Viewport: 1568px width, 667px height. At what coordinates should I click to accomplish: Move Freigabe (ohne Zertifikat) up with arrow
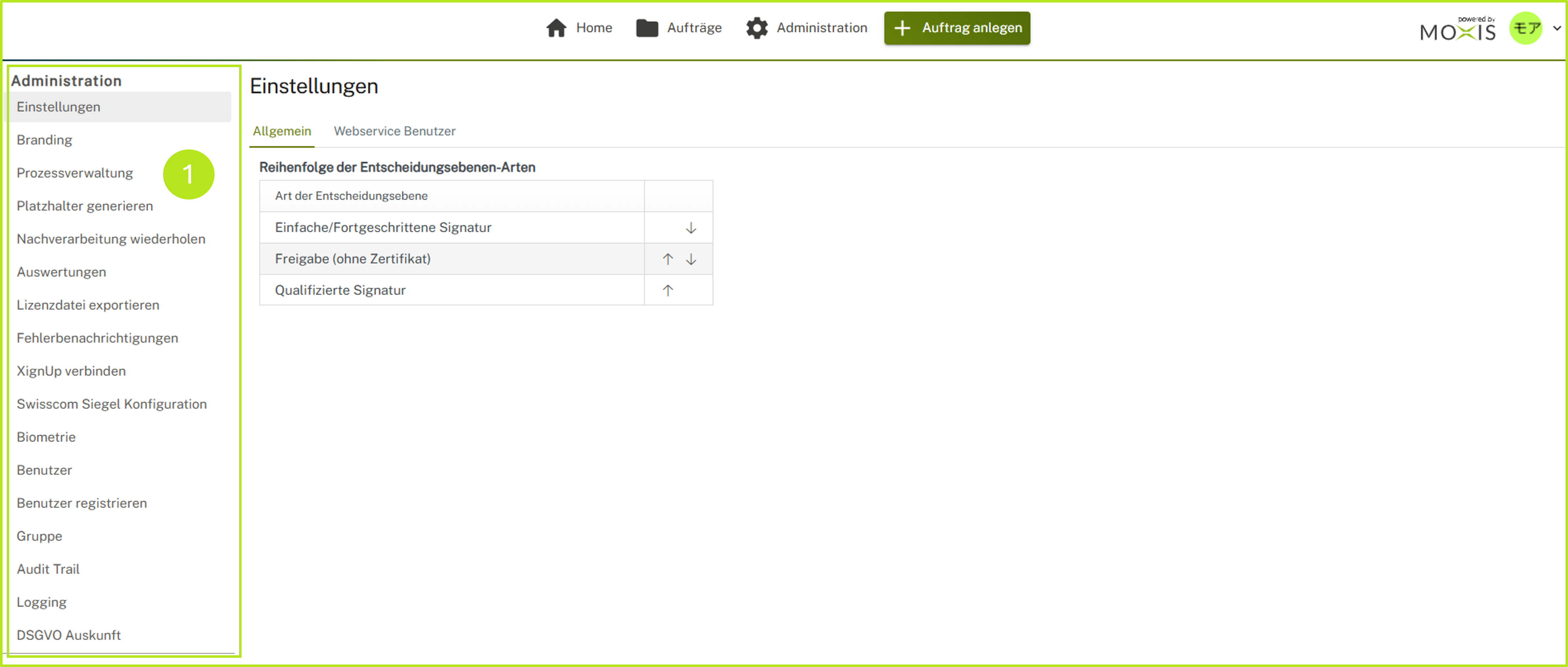[668, 259]
